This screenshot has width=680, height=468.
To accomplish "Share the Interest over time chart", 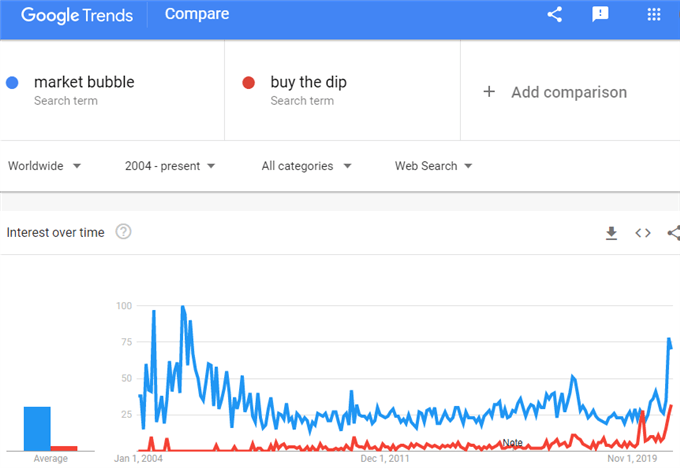I will click(673, 233).
